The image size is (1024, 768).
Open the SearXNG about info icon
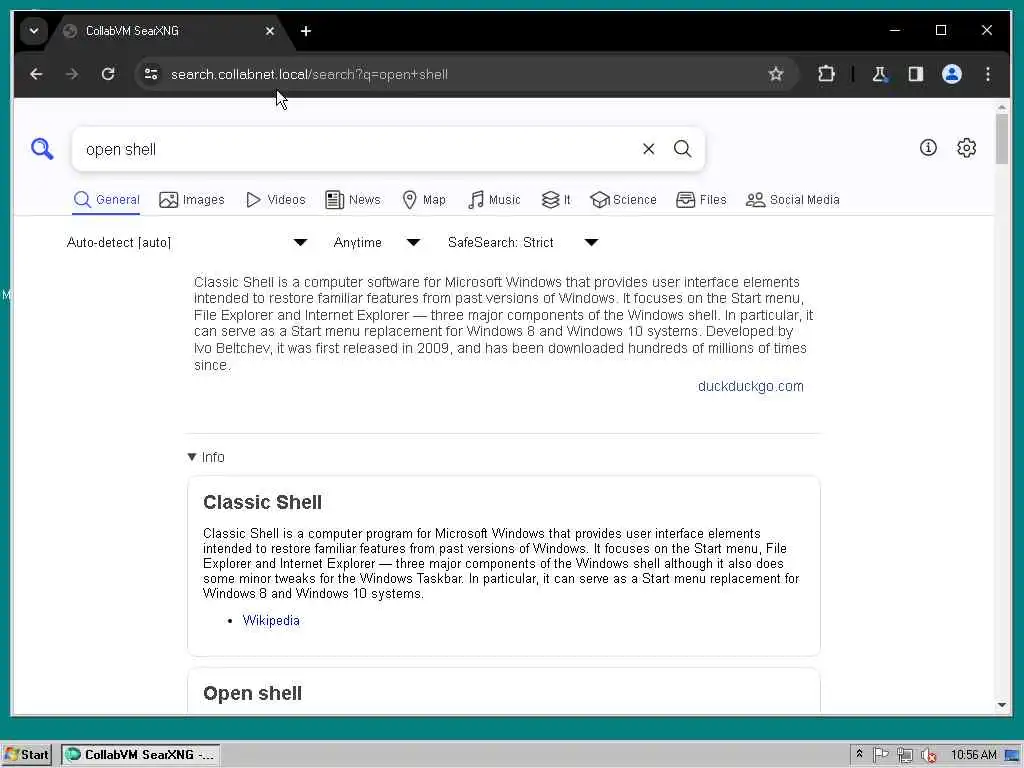928,148
